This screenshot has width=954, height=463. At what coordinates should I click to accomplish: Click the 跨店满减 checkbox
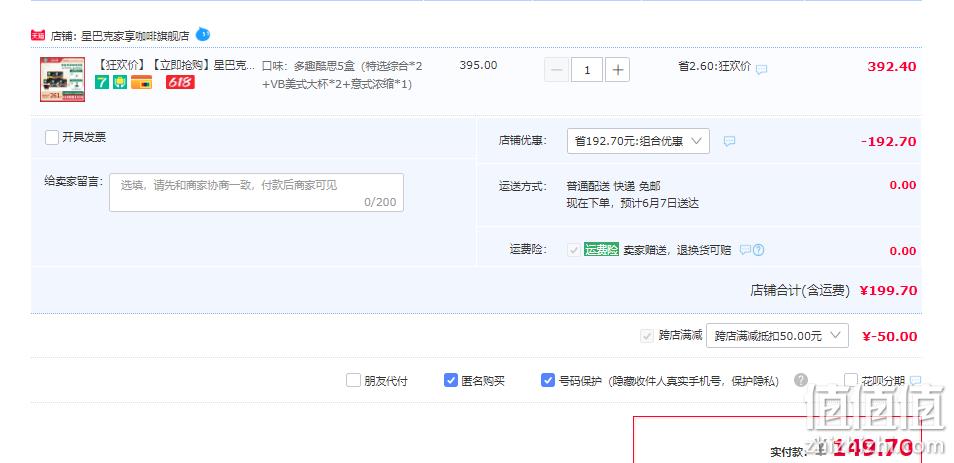coord(647,336)
